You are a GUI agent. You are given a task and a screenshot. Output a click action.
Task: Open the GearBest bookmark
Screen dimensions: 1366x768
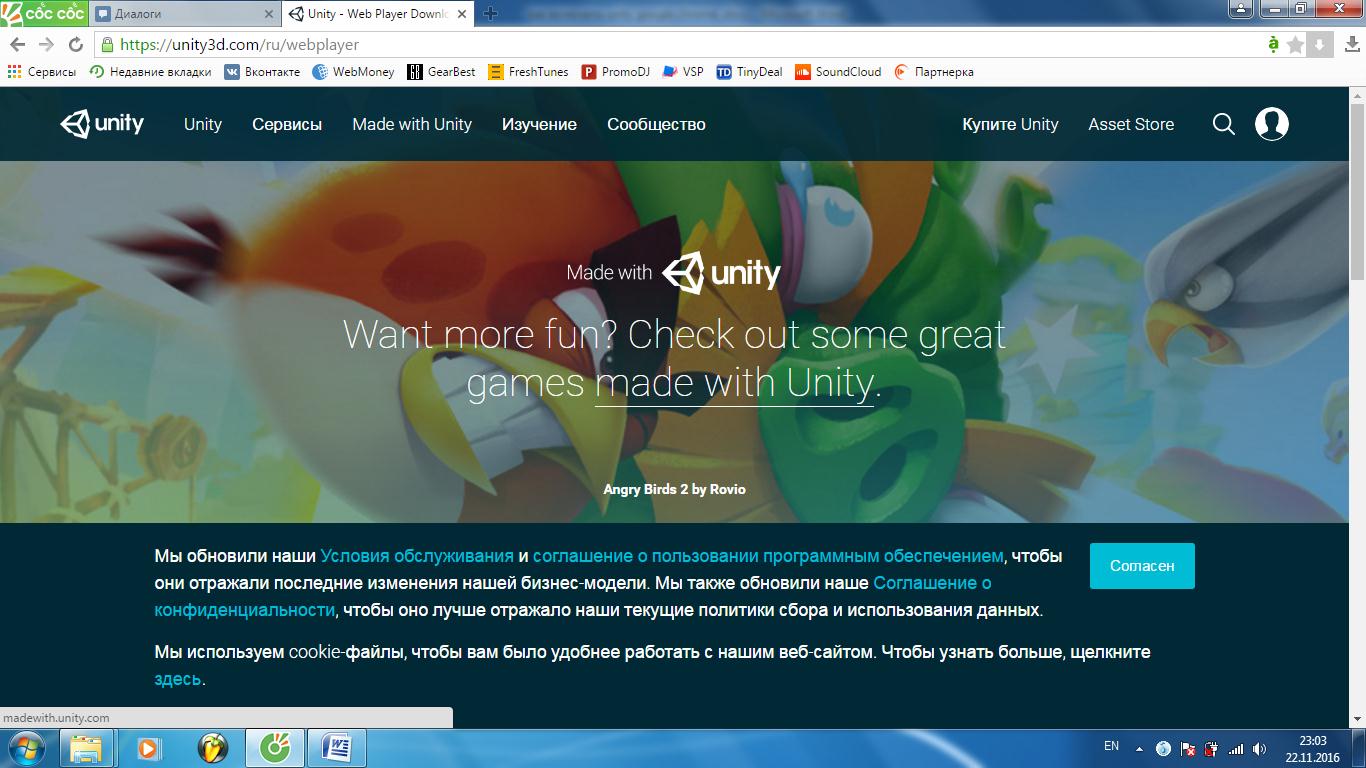point(441,72)
